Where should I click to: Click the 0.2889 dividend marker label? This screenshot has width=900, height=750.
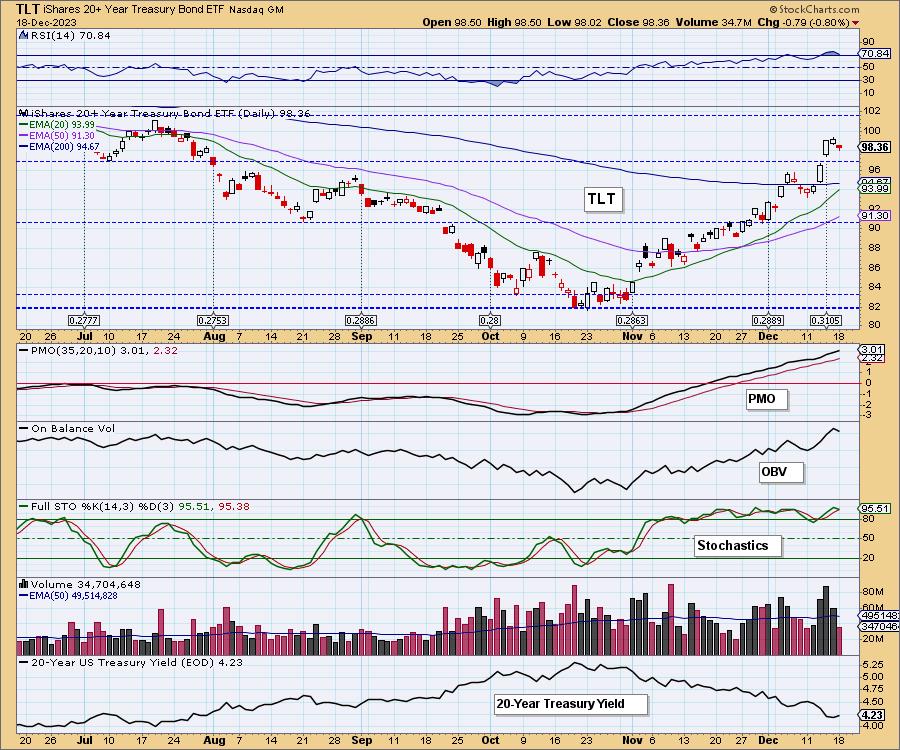768,320
